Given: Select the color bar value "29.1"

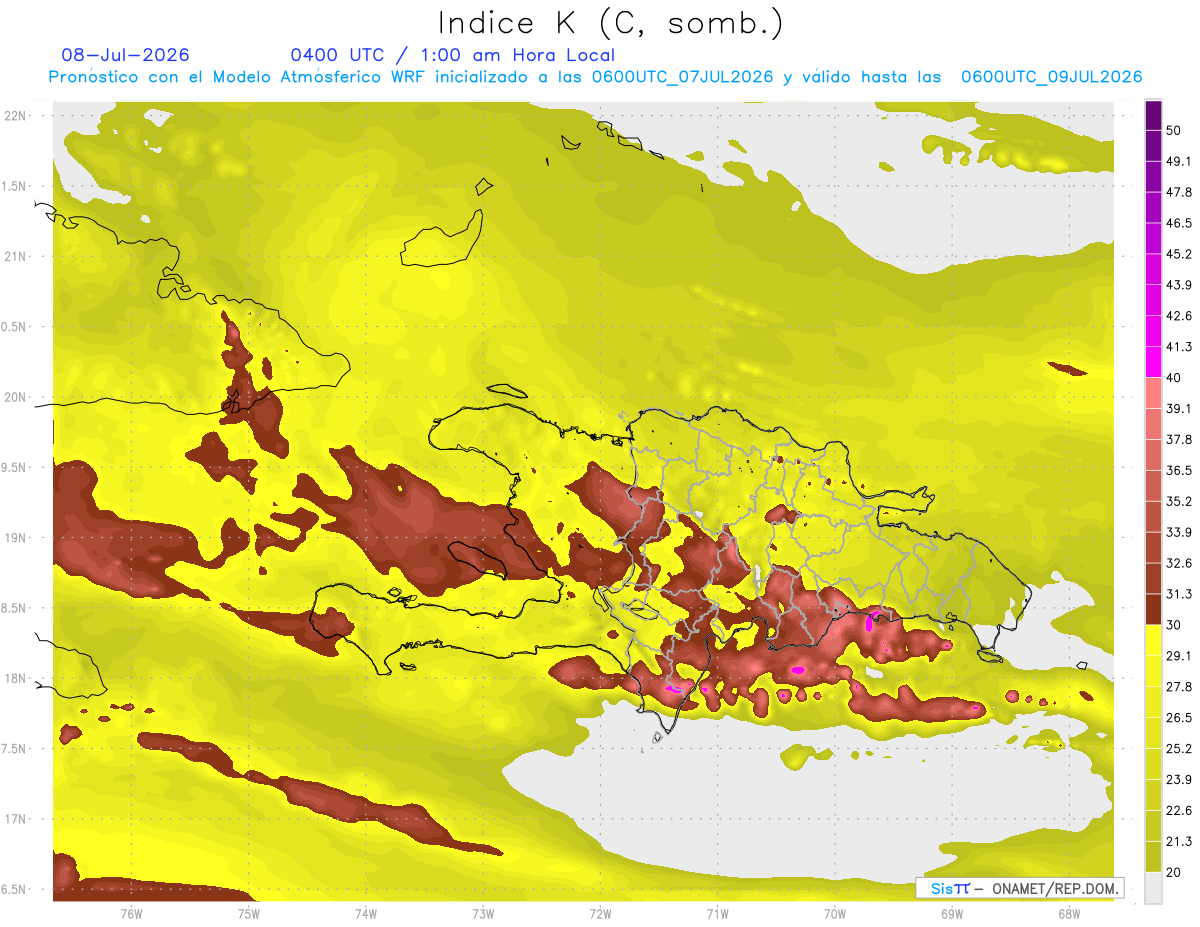Looking at the screenshot, I should point(1179,656).
